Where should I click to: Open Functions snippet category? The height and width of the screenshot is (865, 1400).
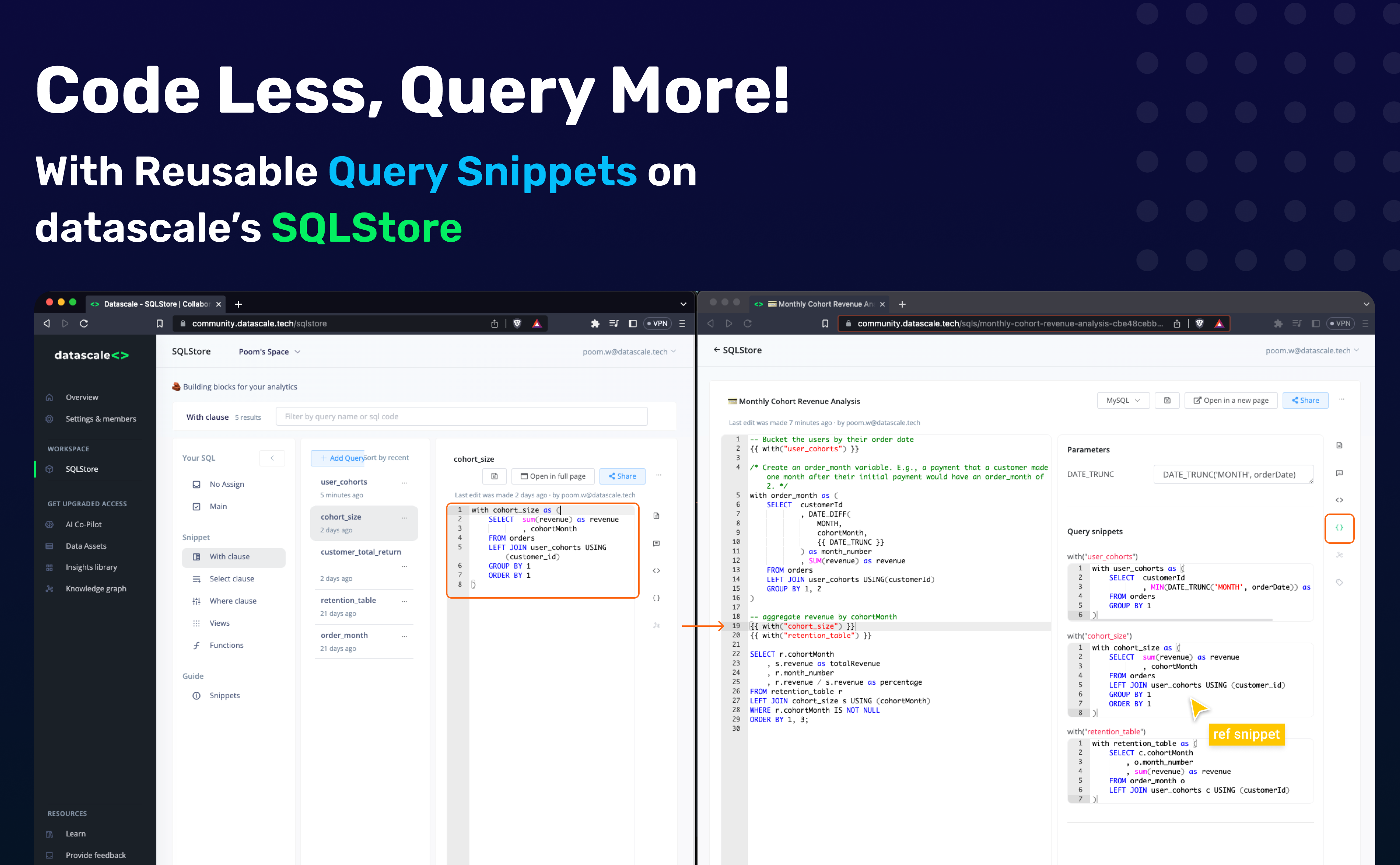(226, 645)
